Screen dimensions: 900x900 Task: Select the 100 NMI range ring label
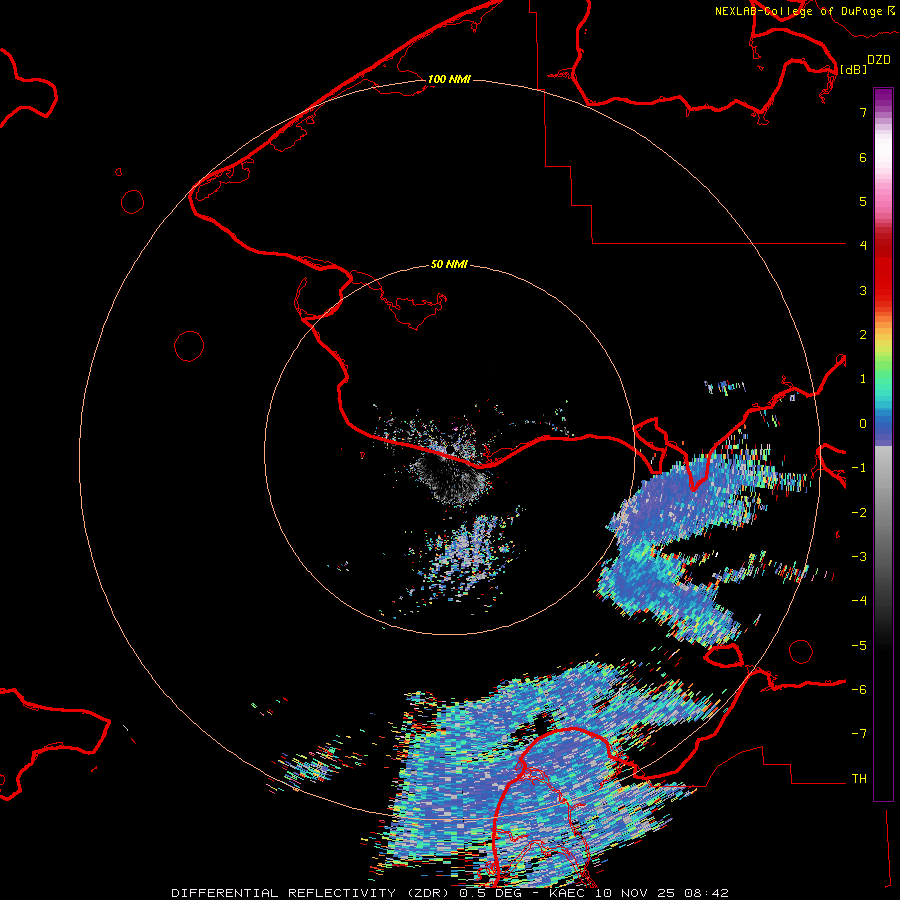click(x=449, y=79)
